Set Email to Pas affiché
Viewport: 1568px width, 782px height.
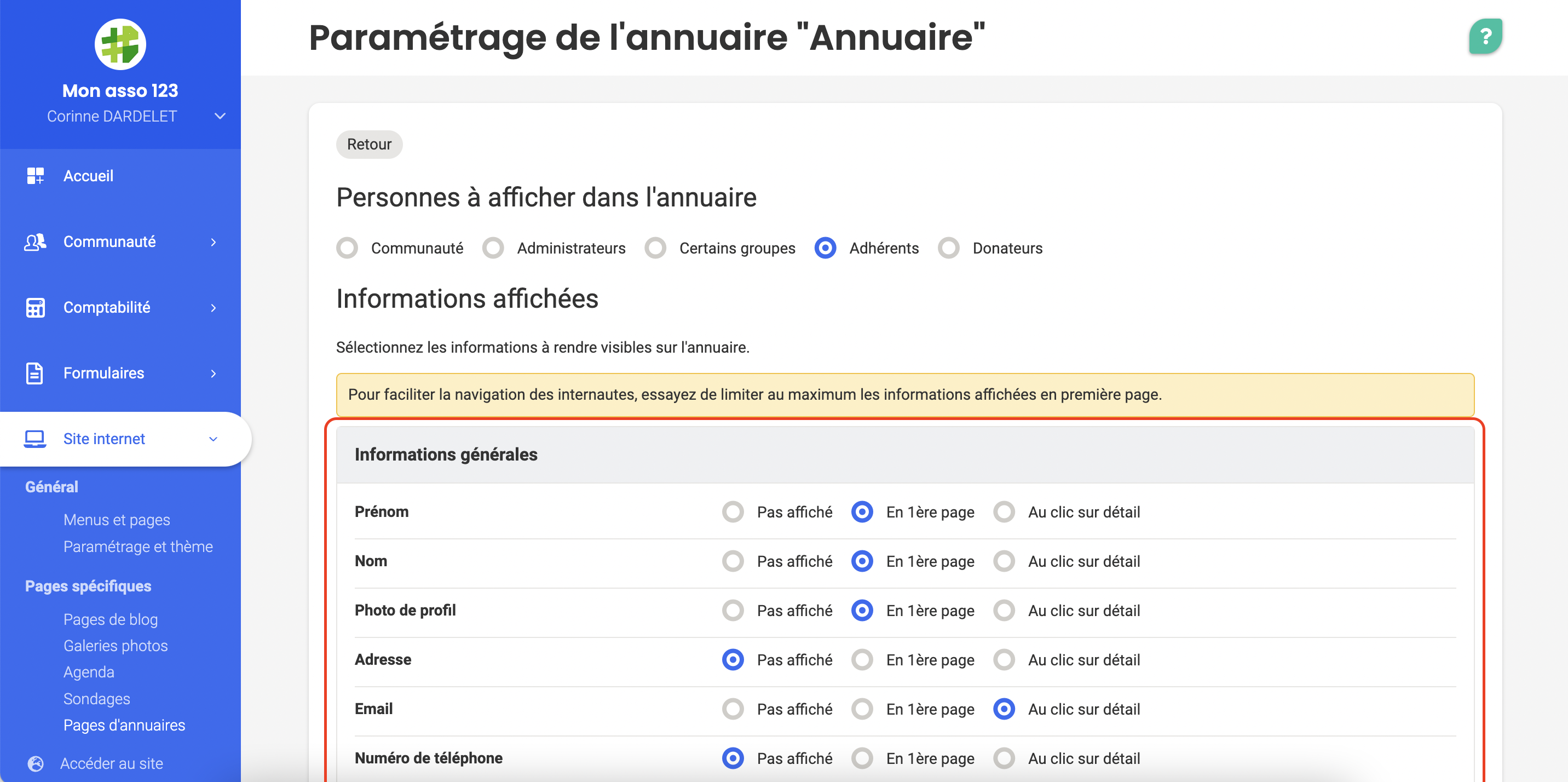(x=733, y=709)
